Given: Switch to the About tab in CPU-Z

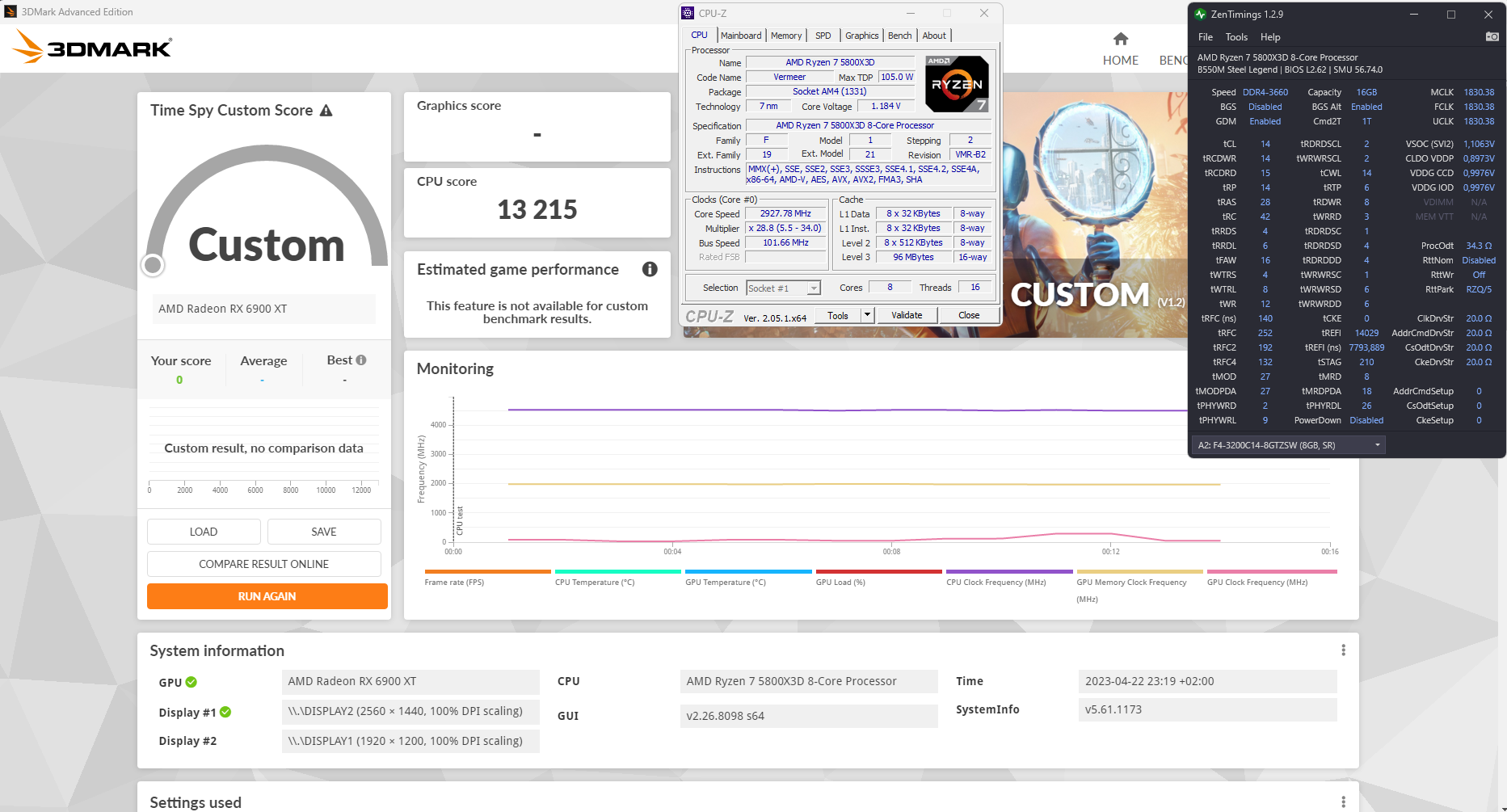Looking at the screenshot, I should (x=934, y=36).
